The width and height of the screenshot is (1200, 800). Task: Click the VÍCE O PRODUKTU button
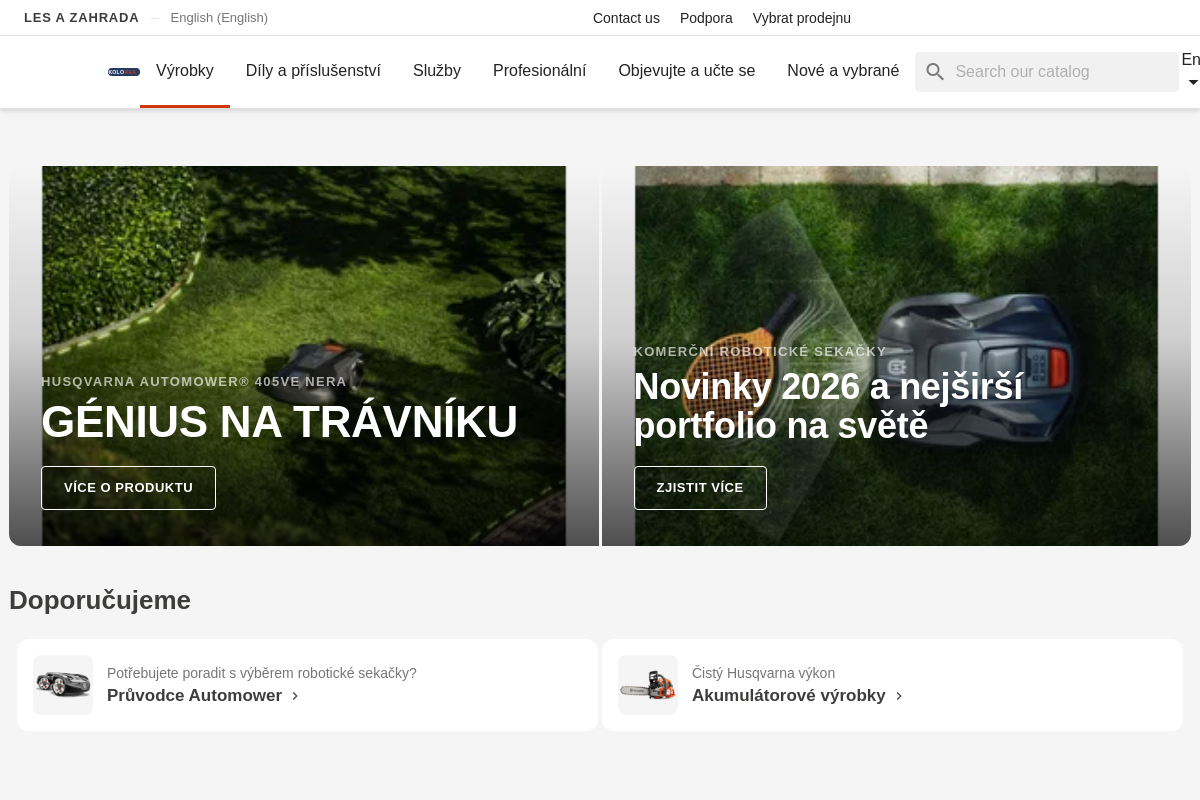[128, 488]
